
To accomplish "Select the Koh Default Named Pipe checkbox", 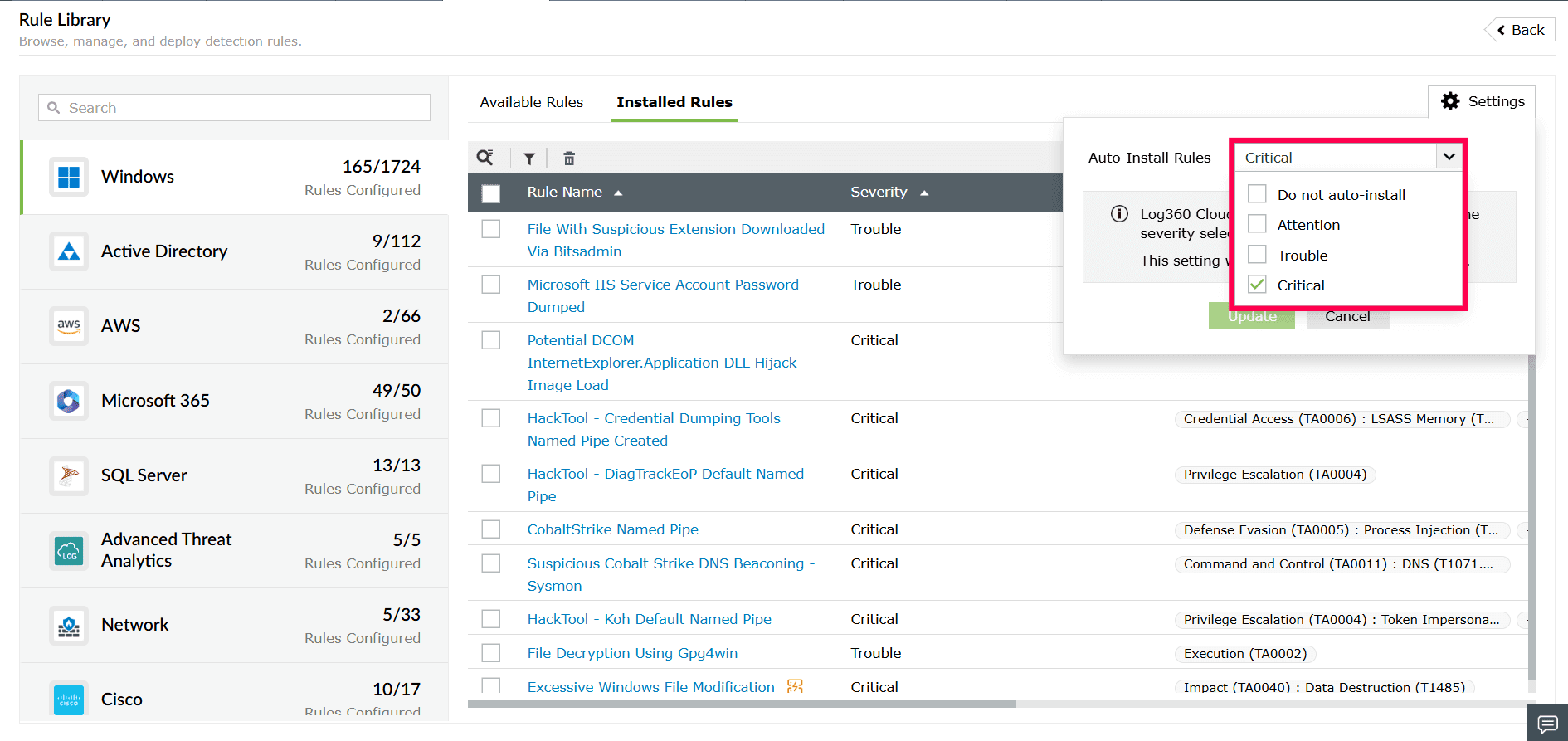I will point(491,619).
